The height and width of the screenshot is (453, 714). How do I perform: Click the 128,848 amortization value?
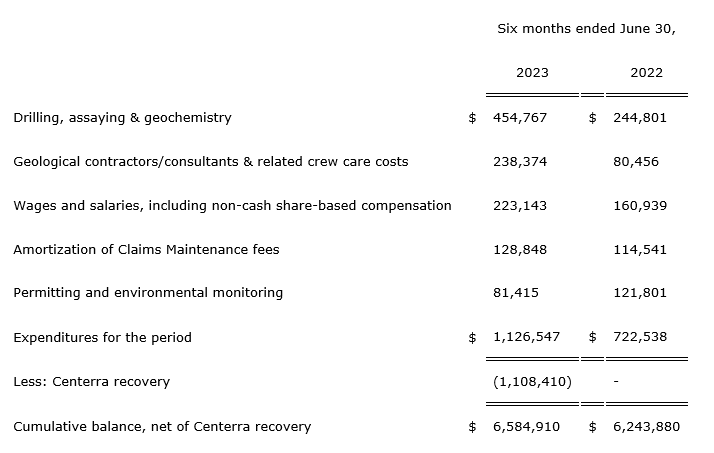point(520,249)
